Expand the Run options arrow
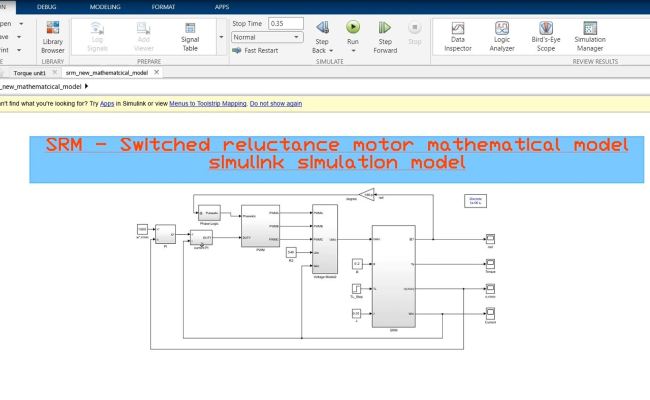650x400 pixels. point(353,51)
